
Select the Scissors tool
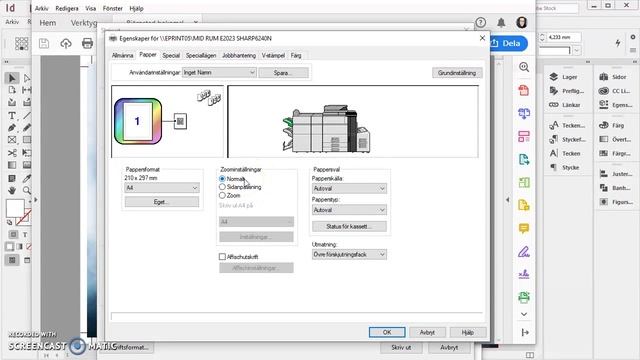[12, 153]
